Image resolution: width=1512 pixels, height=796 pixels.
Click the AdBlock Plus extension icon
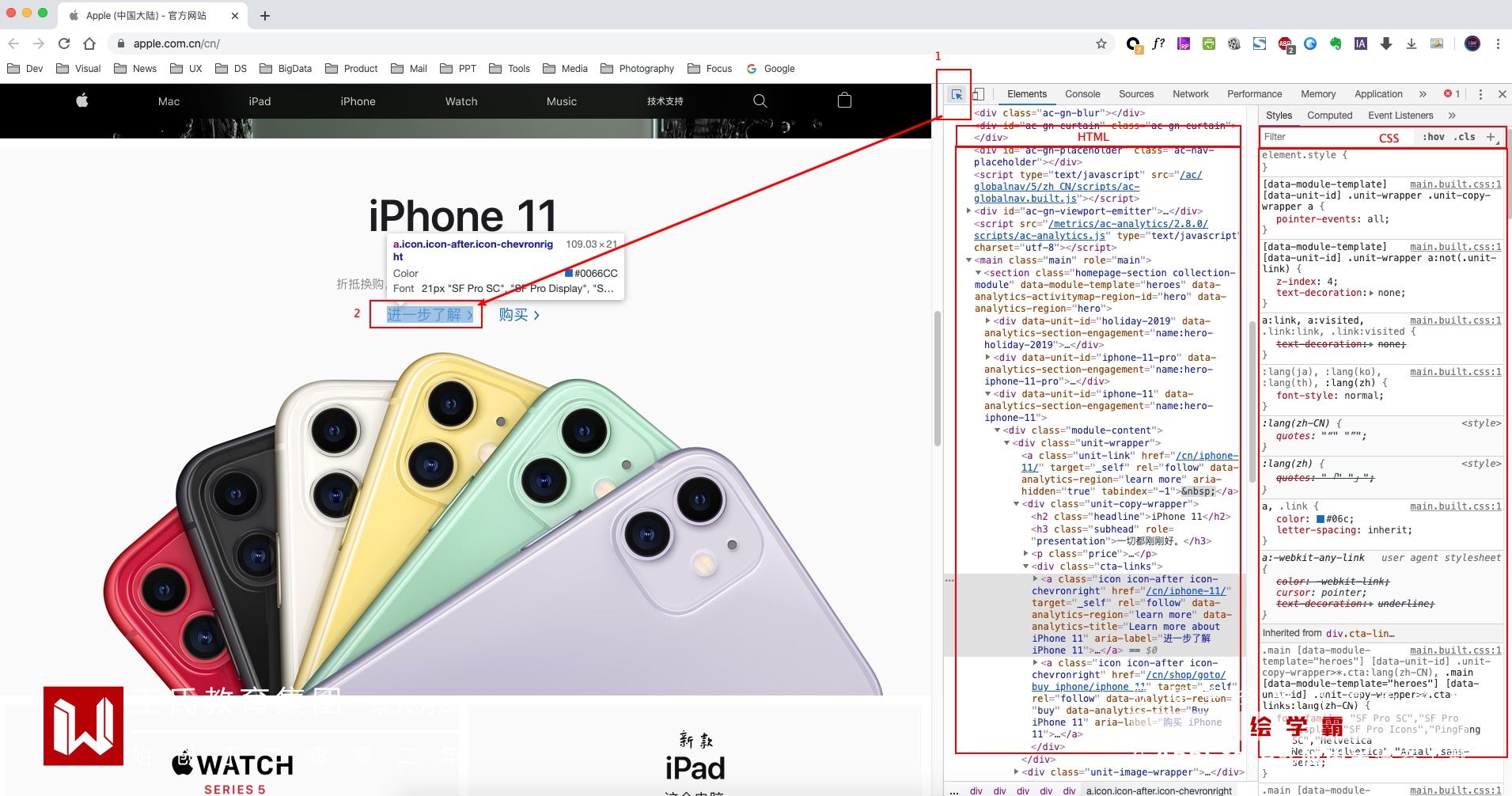1286,44
